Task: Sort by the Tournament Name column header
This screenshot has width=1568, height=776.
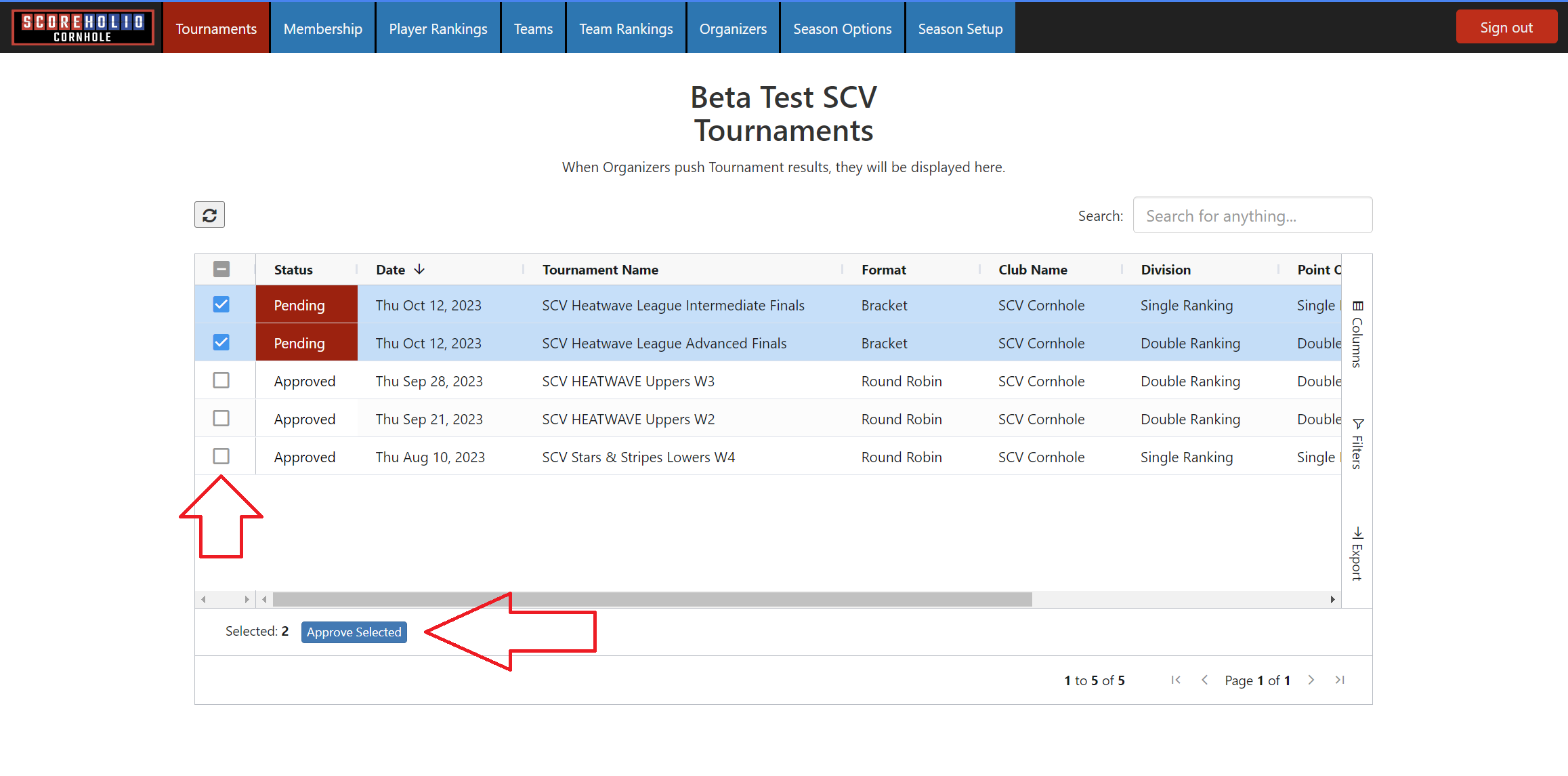Action: click(x=600, y=270)
